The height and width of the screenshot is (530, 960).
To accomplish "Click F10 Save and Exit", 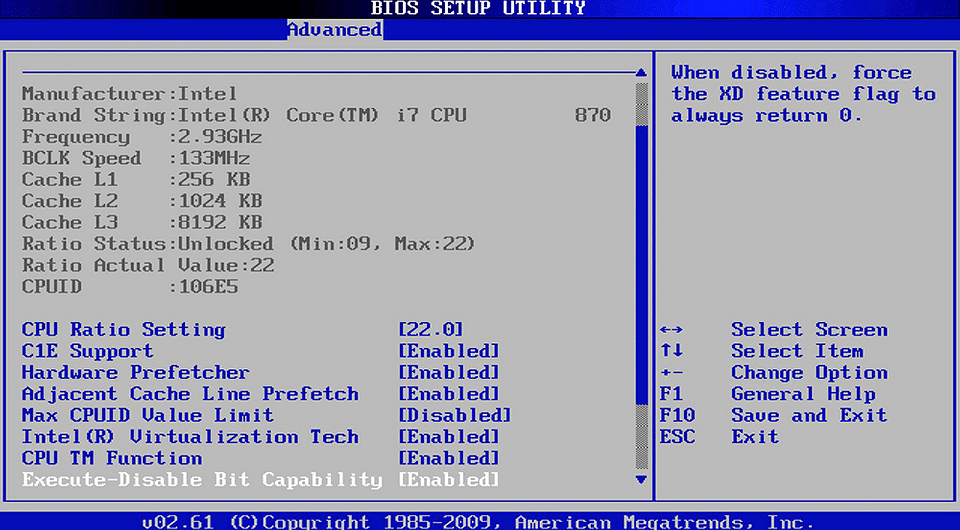I will pos(772,415).
